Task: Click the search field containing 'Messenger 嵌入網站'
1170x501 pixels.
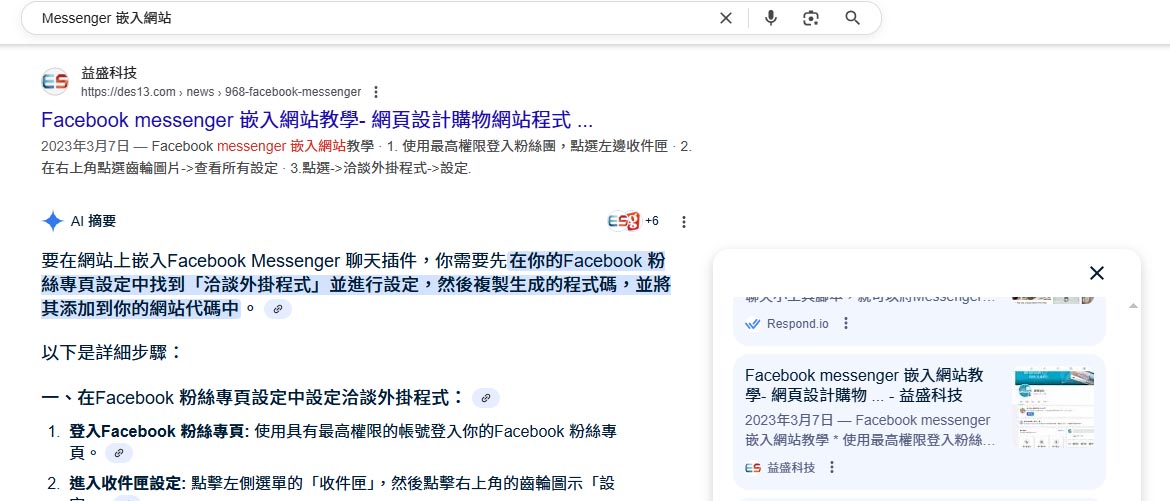Action: 370,18
